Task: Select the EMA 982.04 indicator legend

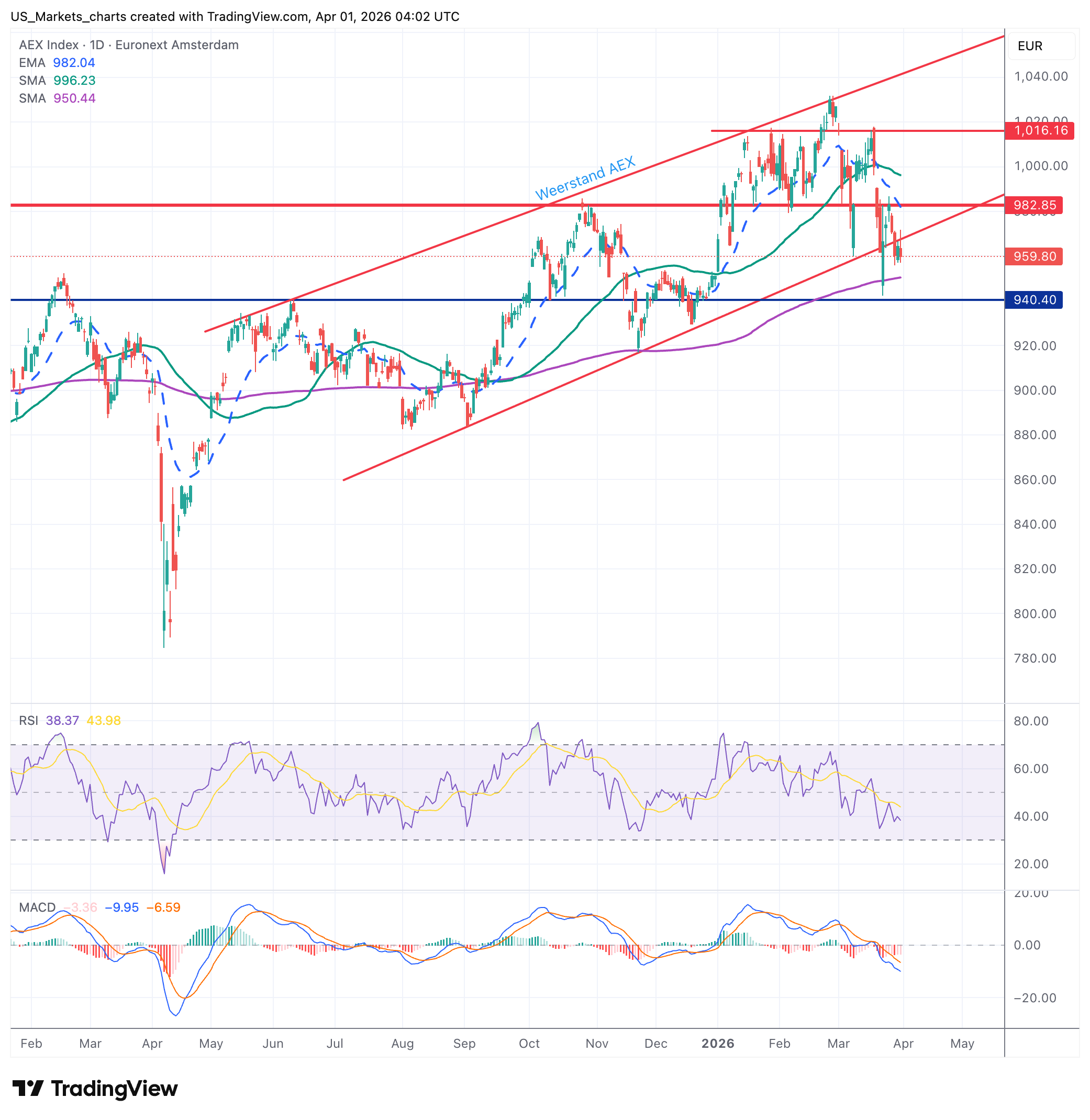Action: tap(57, 62)
